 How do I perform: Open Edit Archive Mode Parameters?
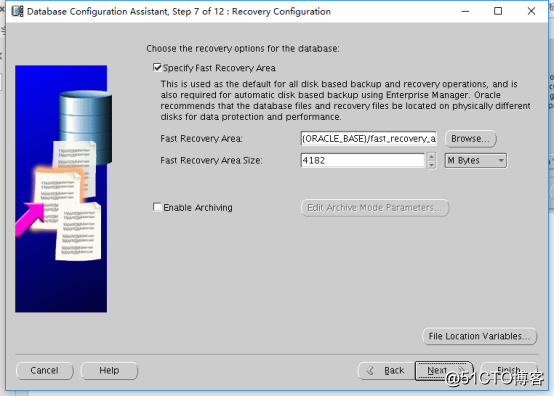(x=375, y=208)
